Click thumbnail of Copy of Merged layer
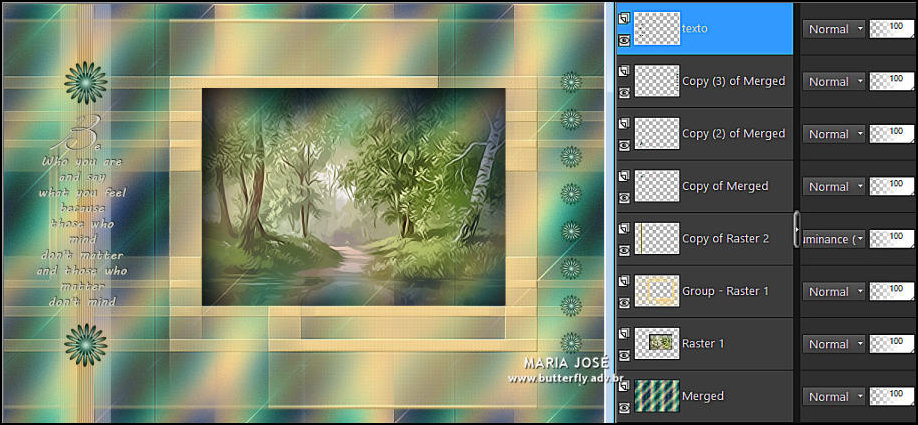This screenshot has height=425, width=918. coord(657,186)
